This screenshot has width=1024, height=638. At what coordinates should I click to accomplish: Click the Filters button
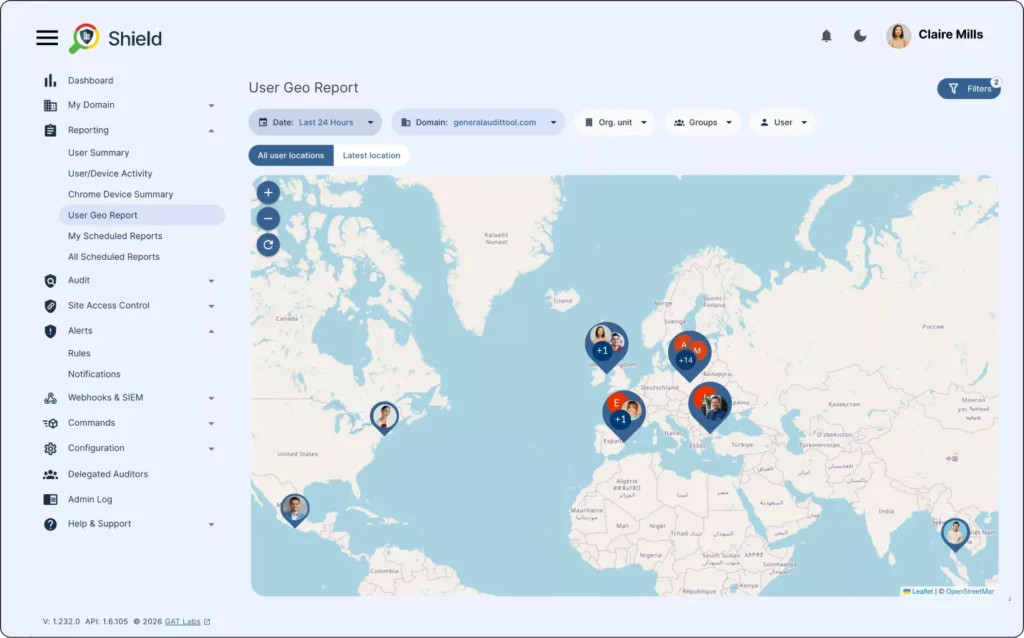point(968,88)
